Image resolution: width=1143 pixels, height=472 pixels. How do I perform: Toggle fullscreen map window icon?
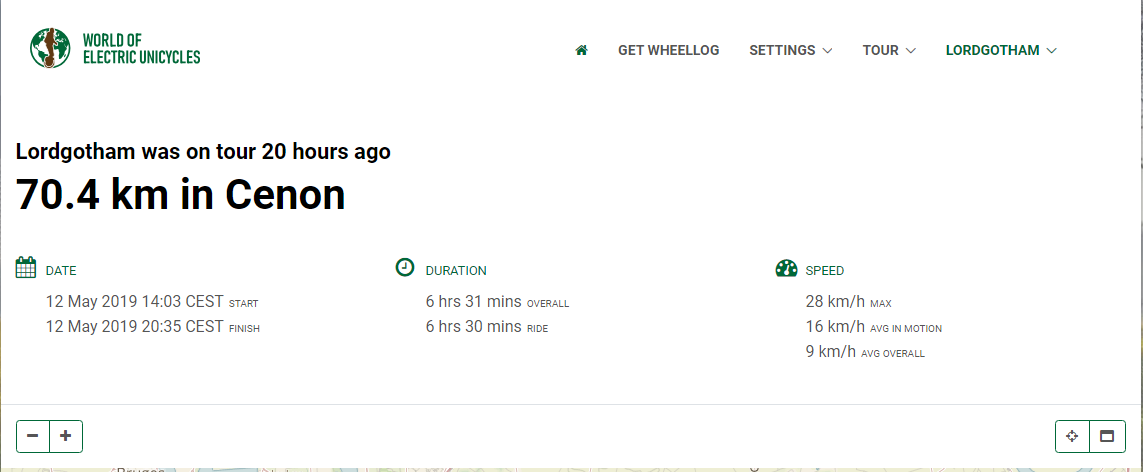(x=1107, y=436)
